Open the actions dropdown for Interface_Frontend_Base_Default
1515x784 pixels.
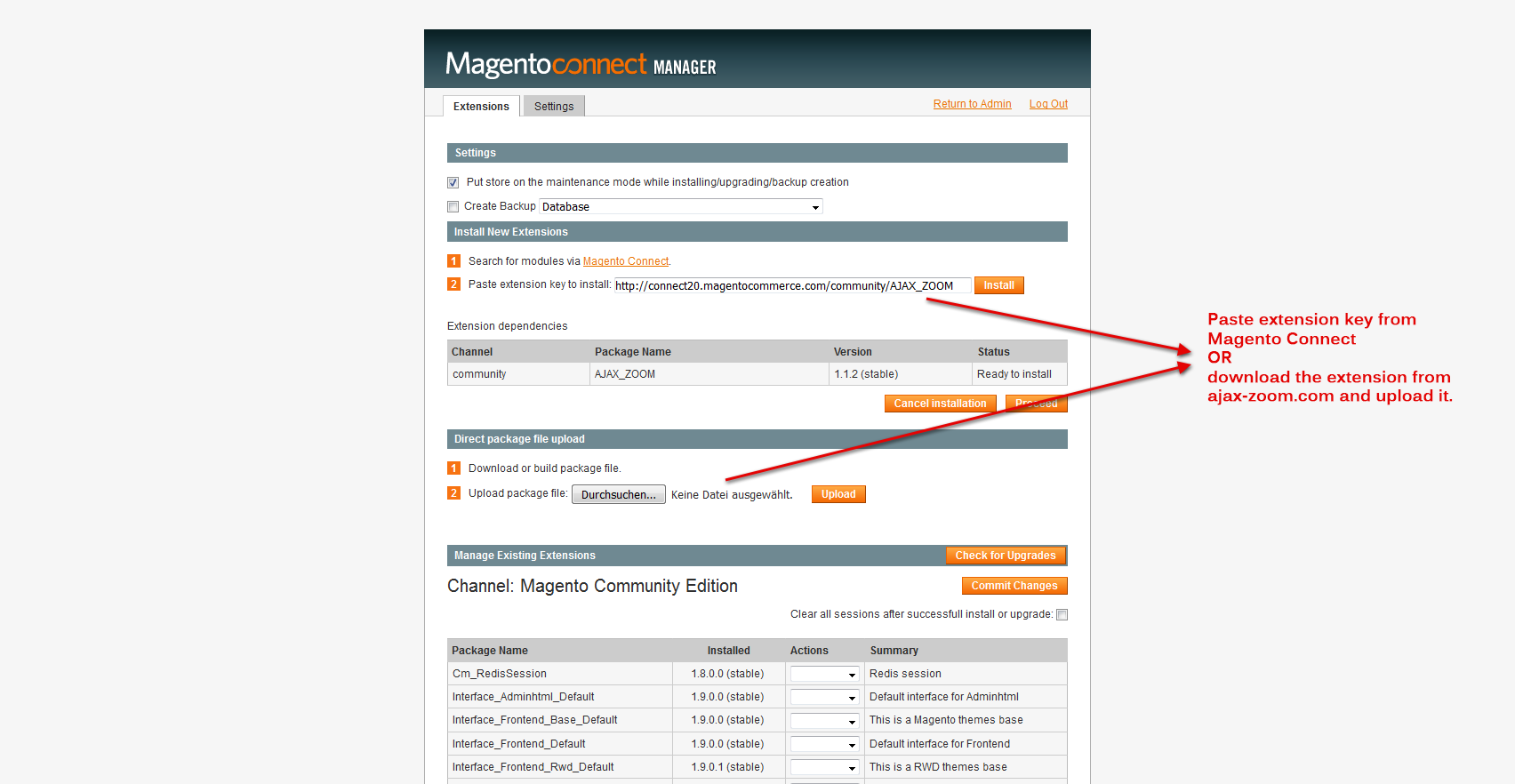tap(825, 721)
